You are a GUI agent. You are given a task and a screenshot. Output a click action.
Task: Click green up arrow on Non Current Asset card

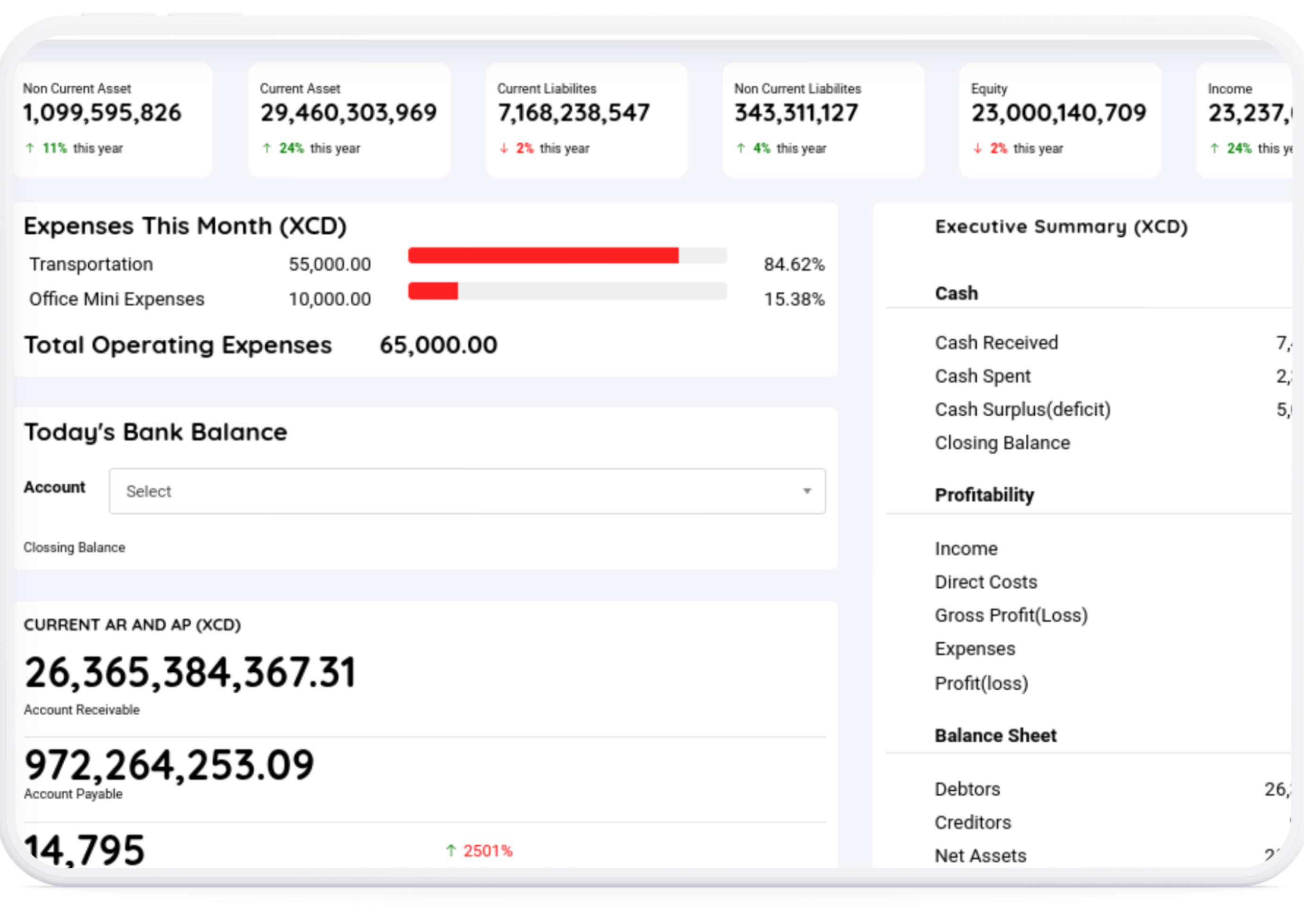click(x=30, y=148)
